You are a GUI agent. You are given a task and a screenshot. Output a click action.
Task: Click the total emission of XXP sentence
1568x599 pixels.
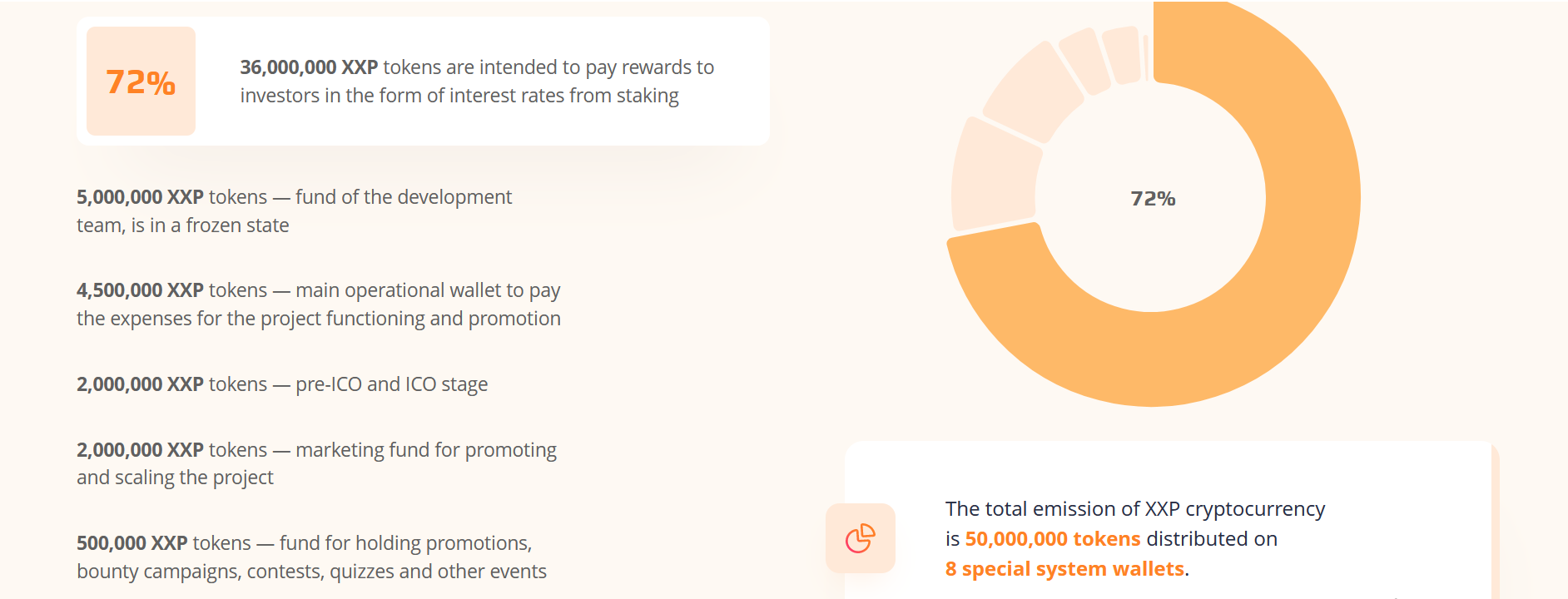[x=1135, y=539]
